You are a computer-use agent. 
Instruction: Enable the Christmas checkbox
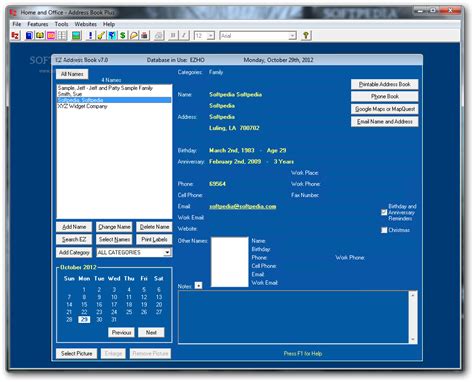(384, 230)
